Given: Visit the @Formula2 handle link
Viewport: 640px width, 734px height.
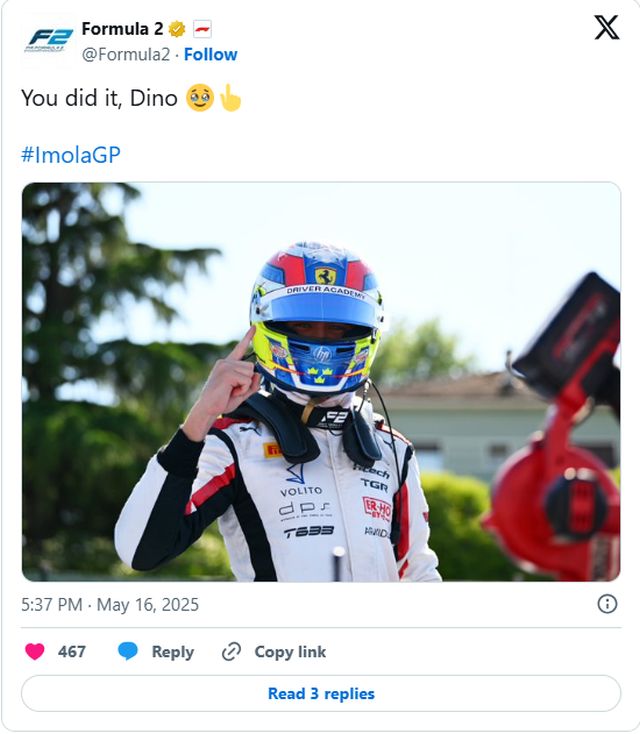Looking at the screenshot, I should [125, 54].
